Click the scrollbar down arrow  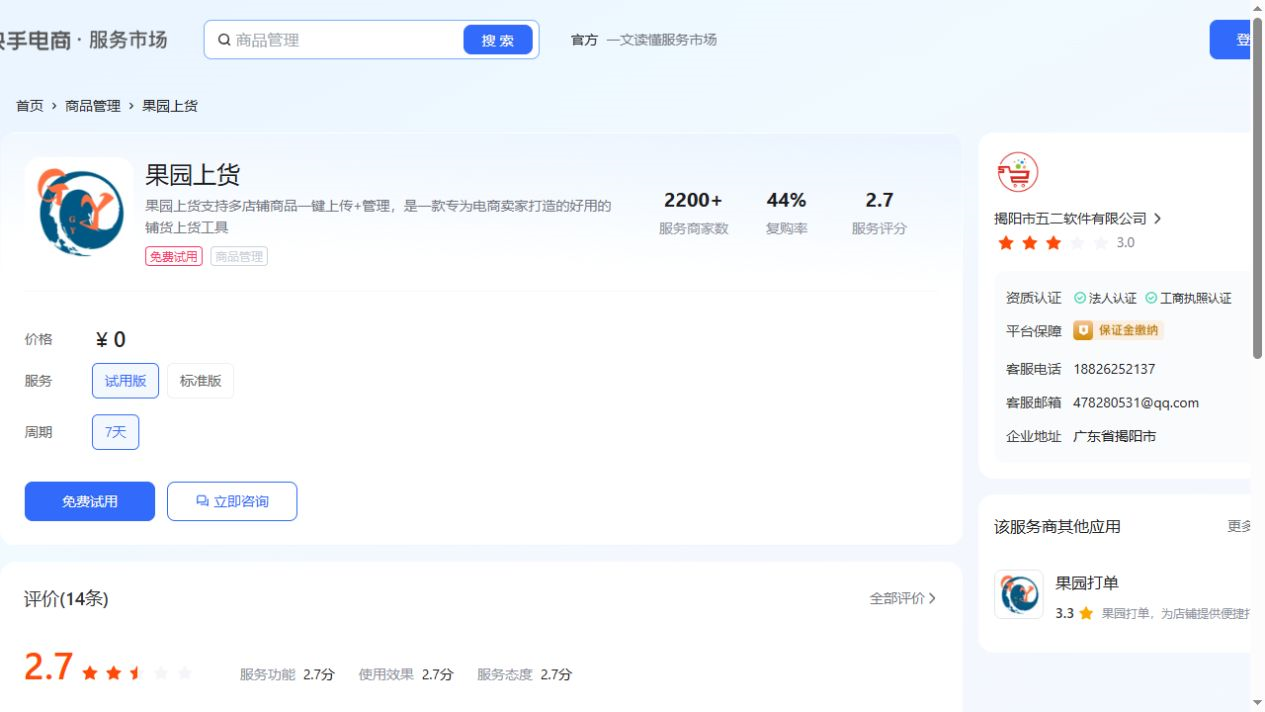tap(1257, 703)
